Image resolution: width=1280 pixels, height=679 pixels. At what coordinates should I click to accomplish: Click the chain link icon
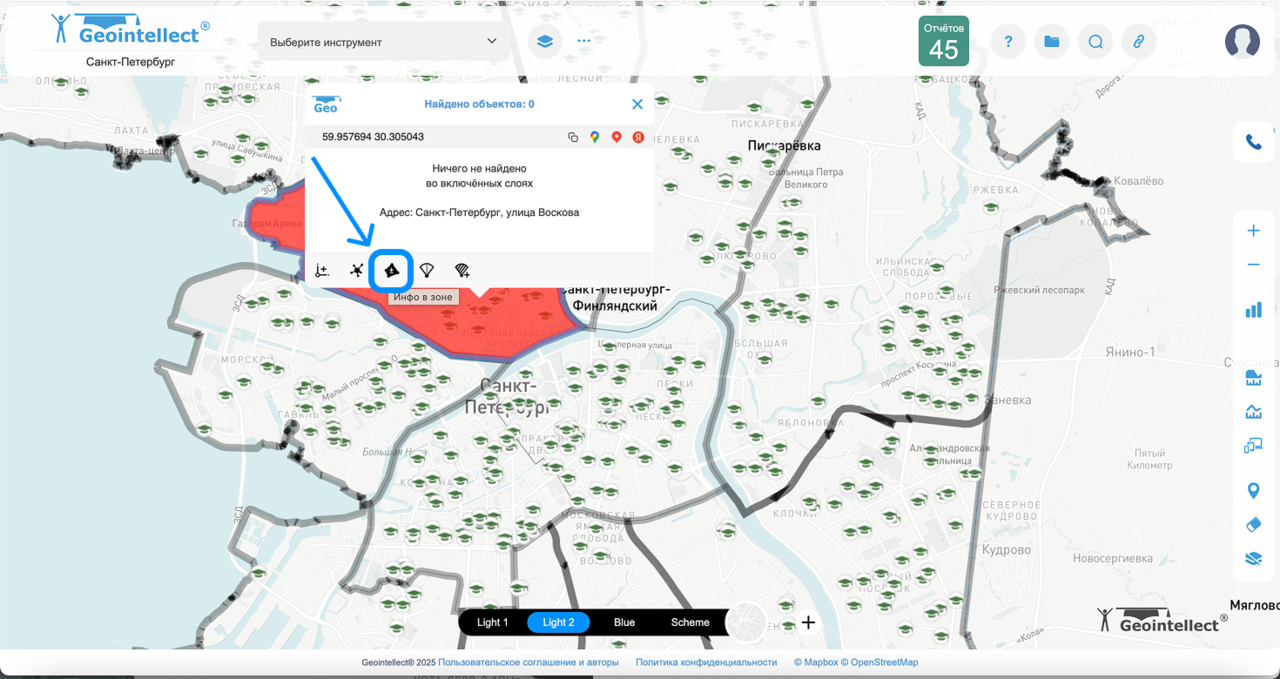coord(1138,42)
